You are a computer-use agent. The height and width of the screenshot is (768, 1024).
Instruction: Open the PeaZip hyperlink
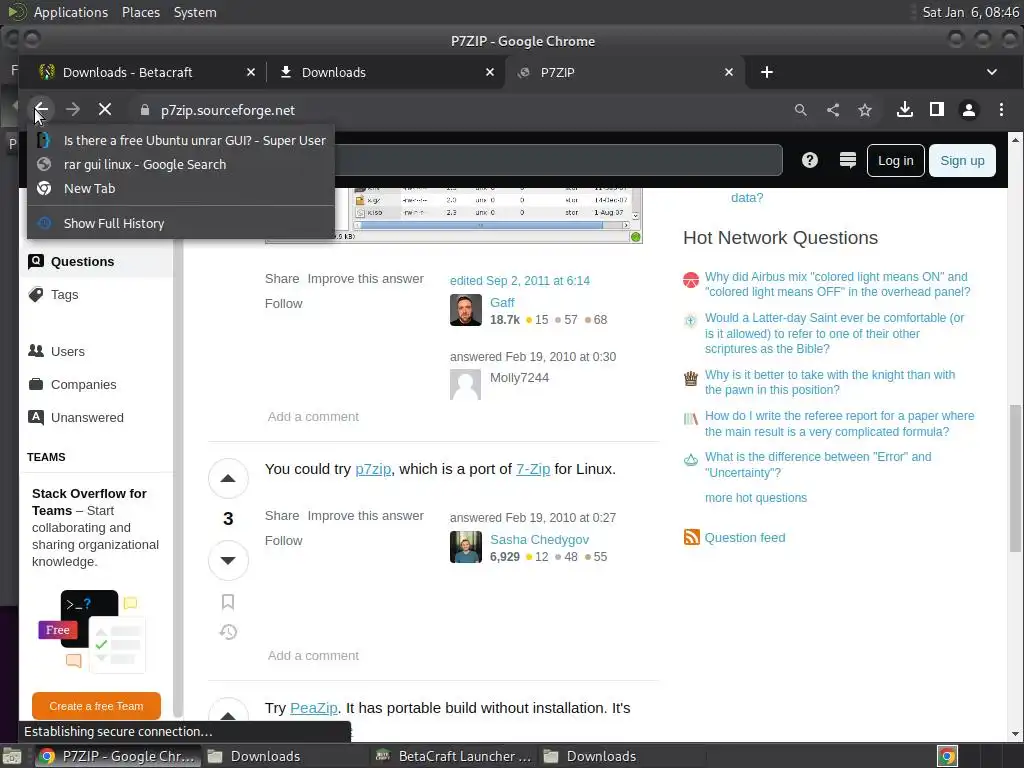point(313,708)
